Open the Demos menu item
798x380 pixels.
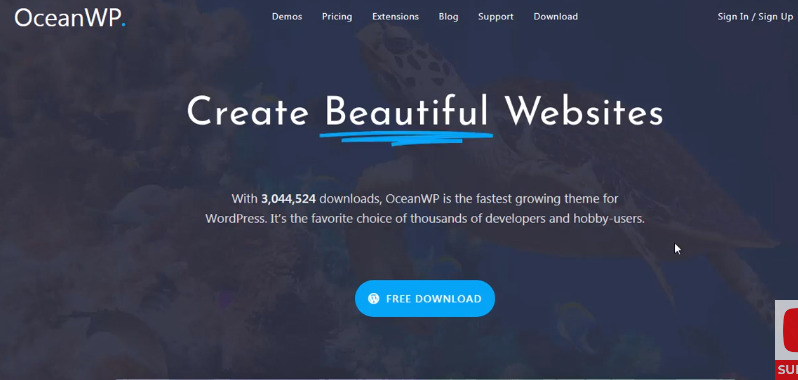(x=287, y=17)
